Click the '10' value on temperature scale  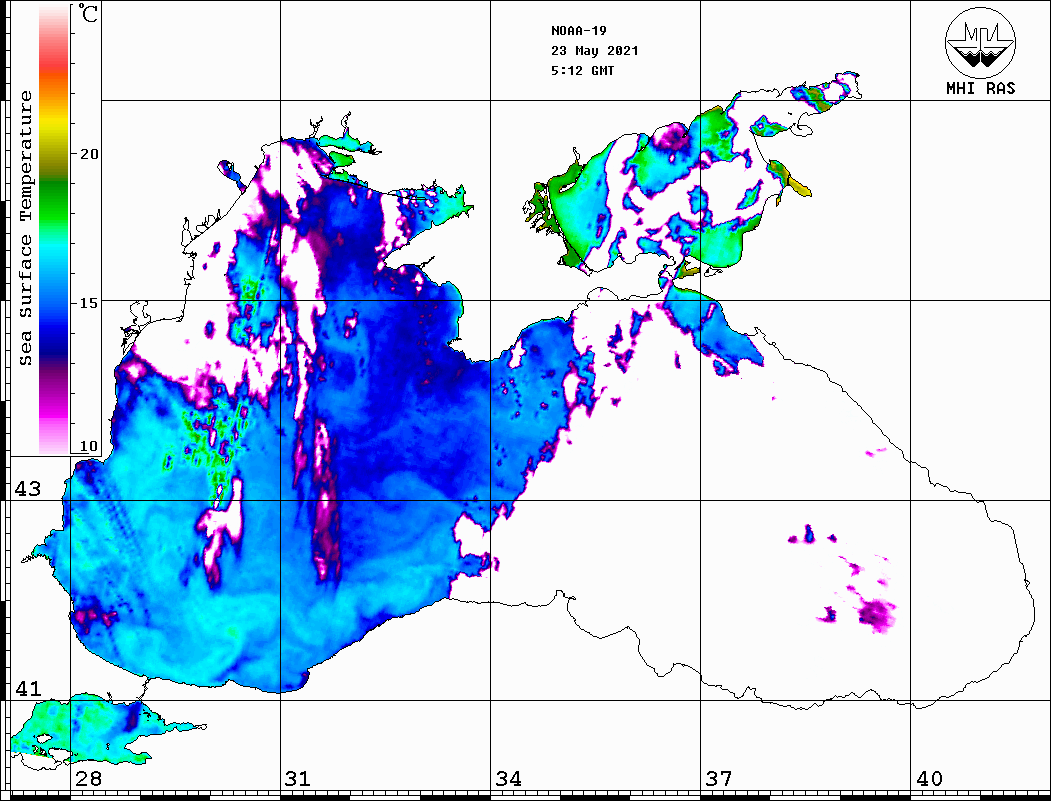click(x=88, y=446)
